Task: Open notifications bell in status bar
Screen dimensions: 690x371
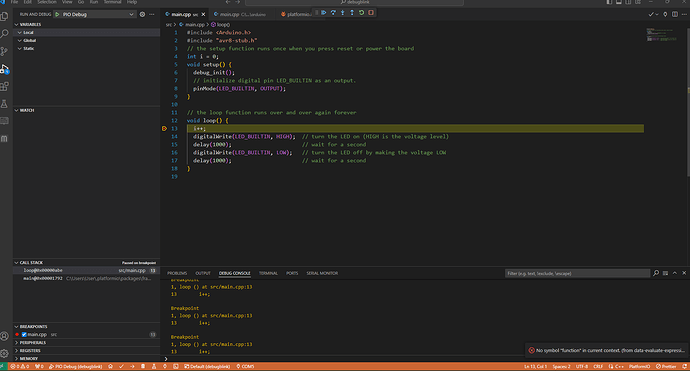Action: [684, 366]
